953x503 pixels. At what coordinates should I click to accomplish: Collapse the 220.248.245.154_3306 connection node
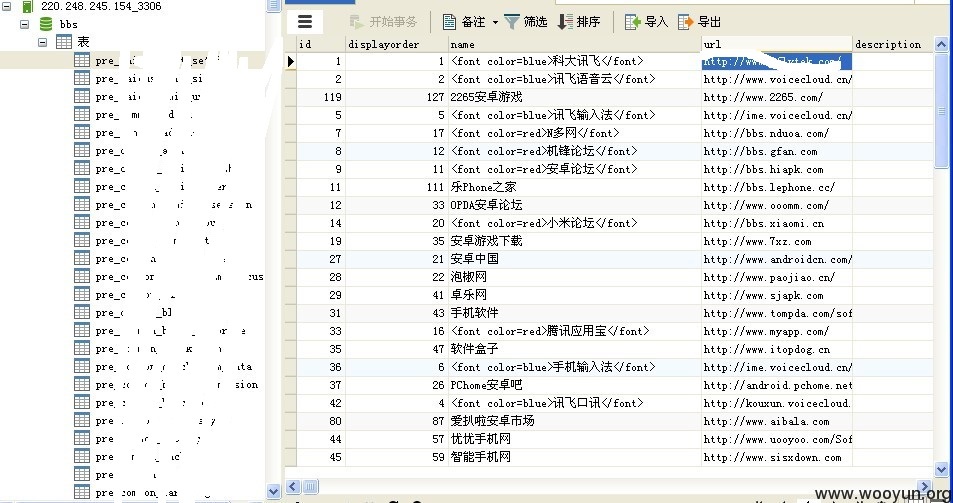pos(7,7)
